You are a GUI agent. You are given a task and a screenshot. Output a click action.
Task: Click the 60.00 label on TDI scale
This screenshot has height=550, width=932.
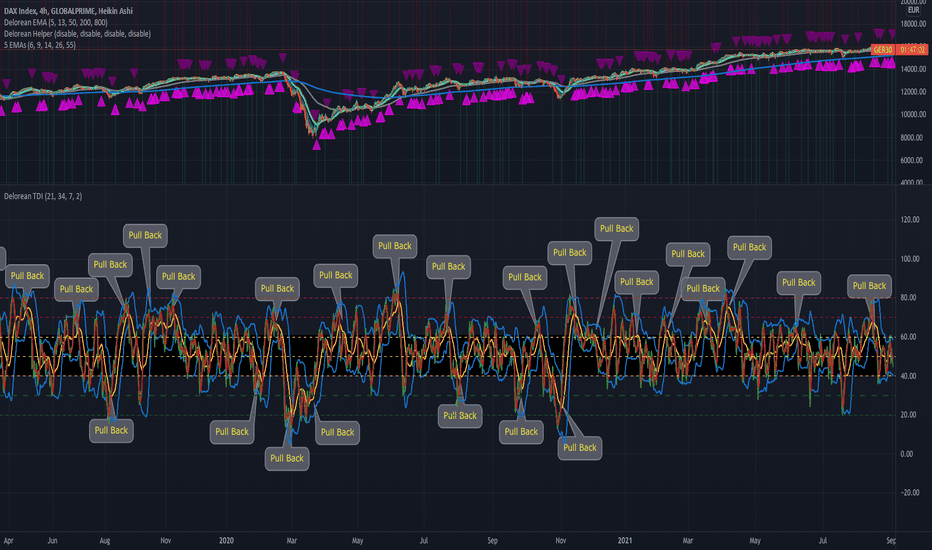(x=908, y=337)
